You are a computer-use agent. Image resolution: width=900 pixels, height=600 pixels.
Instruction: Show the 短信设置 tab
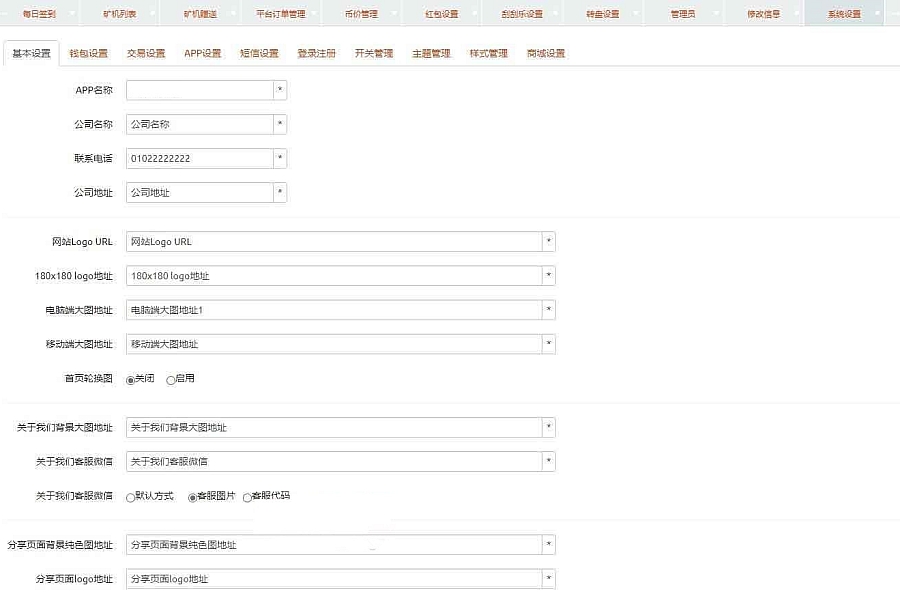[259, 53]
